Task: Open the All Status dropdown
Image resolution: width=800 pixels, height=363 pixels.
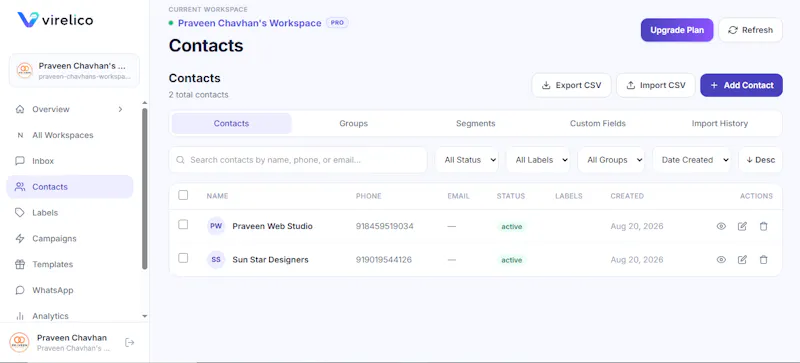Action: [467, 160]
